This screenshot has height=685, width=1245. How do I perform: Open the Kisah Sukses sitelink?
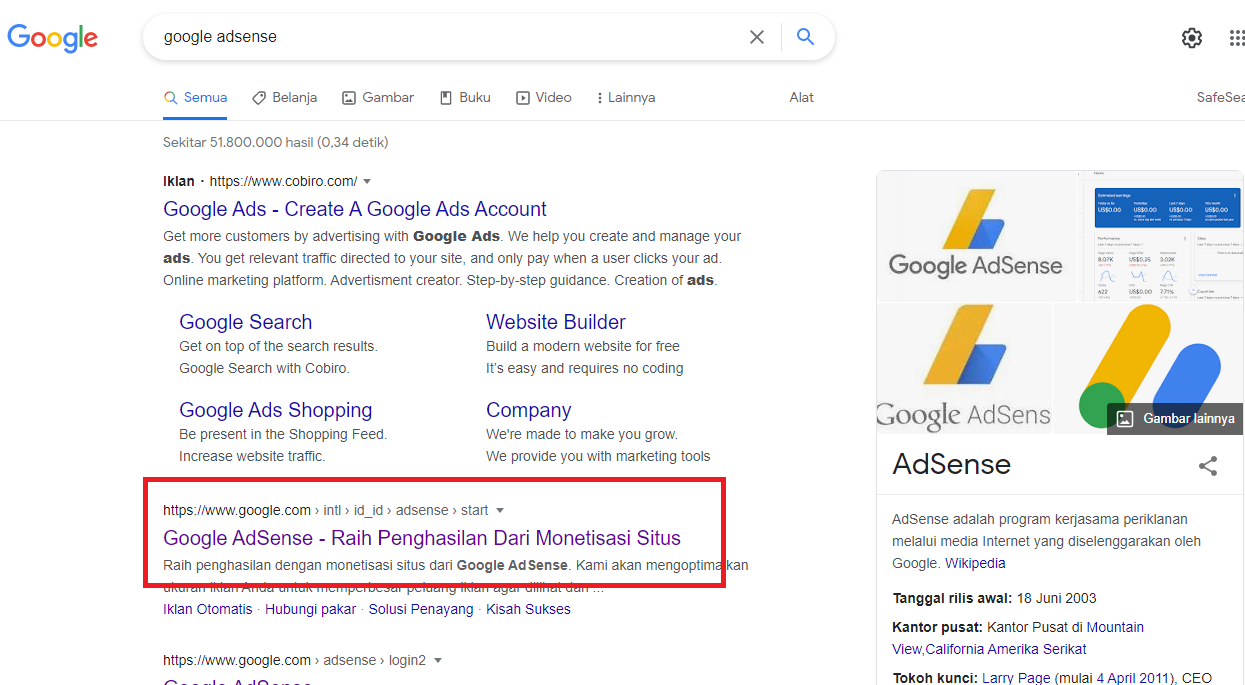[528, 609]
